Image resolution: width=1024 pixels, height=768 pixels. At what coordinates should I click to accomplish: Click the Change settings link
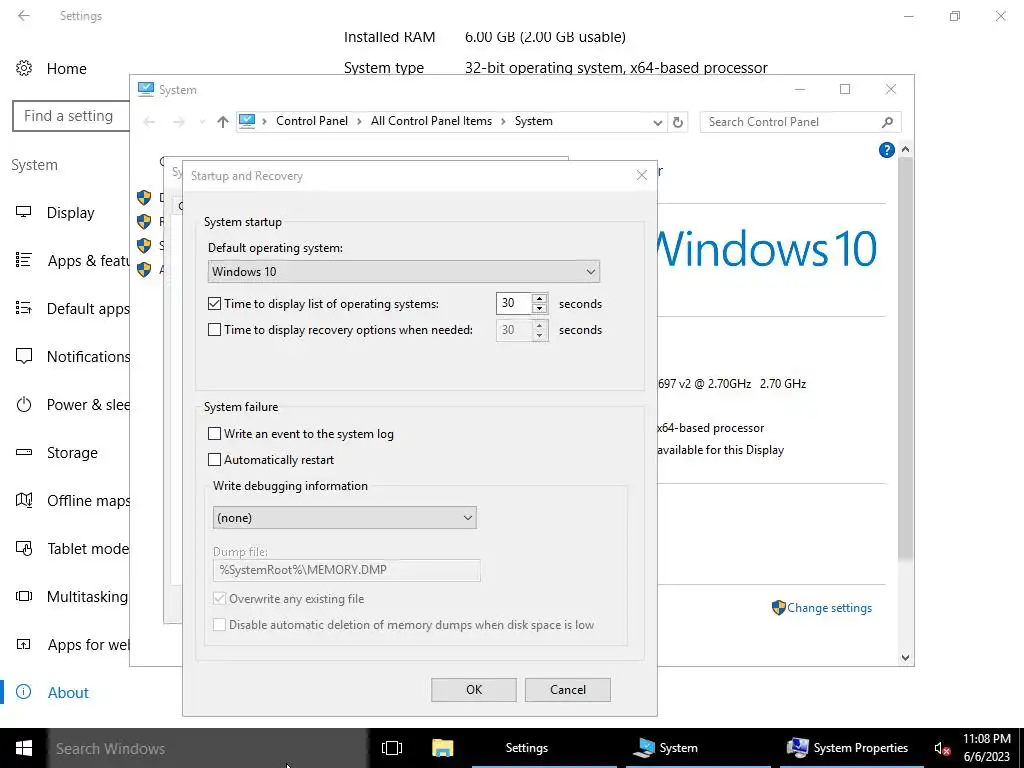(x=829, y=608)
